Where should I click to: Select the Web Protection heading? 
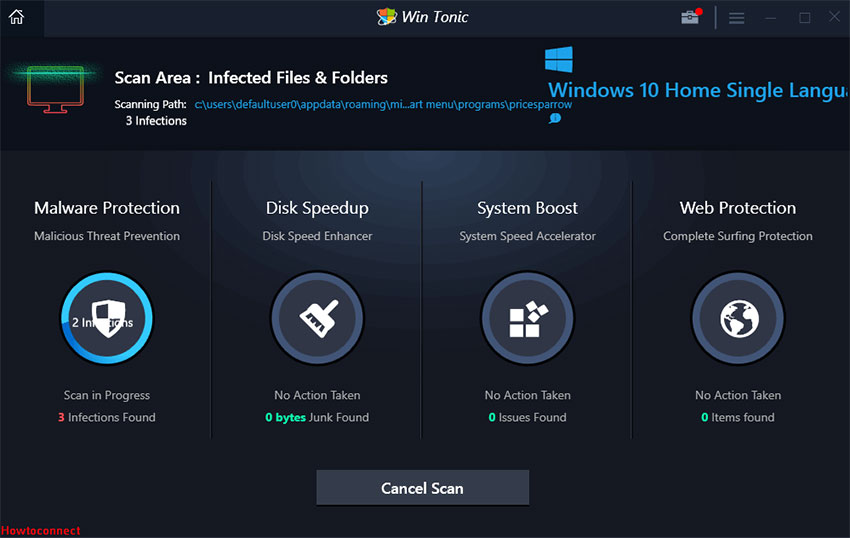pyautogui.click(x=738, y=208)
